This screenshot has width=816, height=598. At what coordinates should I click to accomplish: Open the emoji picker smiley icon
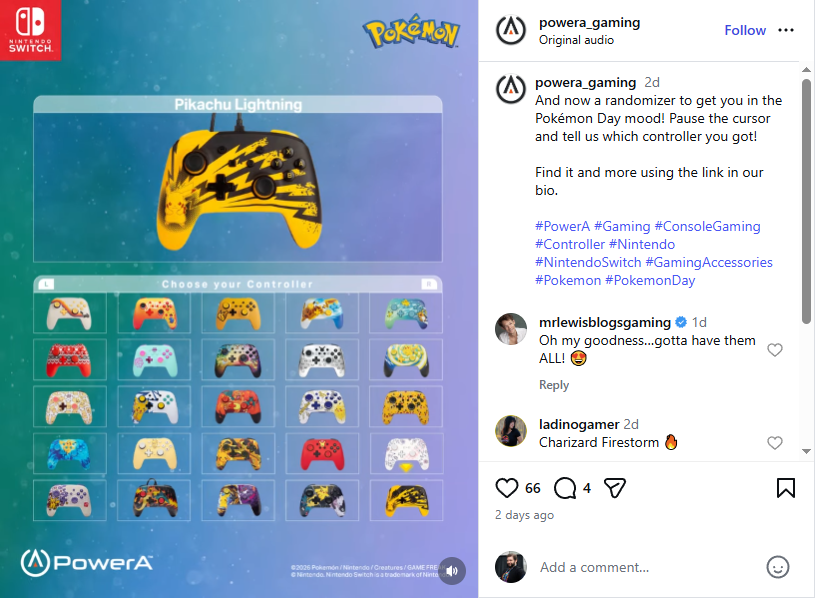coord(777,567)
